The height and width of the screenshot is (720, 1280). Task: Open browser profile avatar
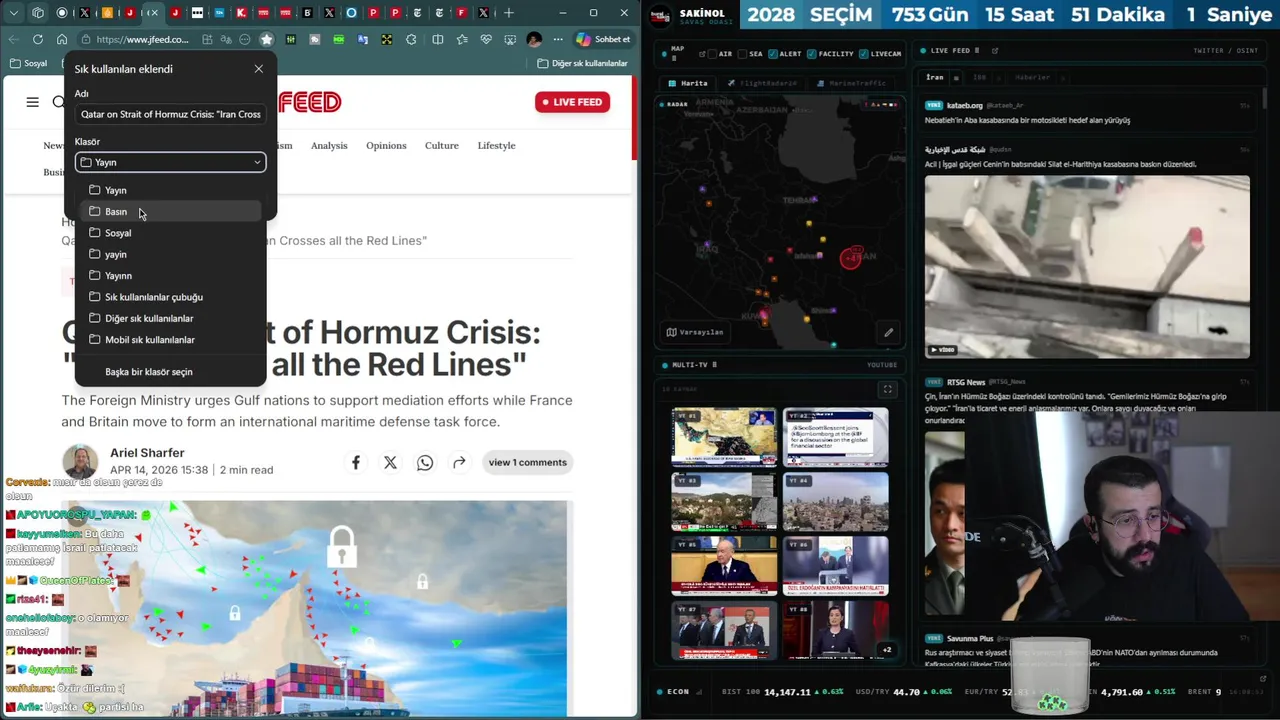pos(534,39)
